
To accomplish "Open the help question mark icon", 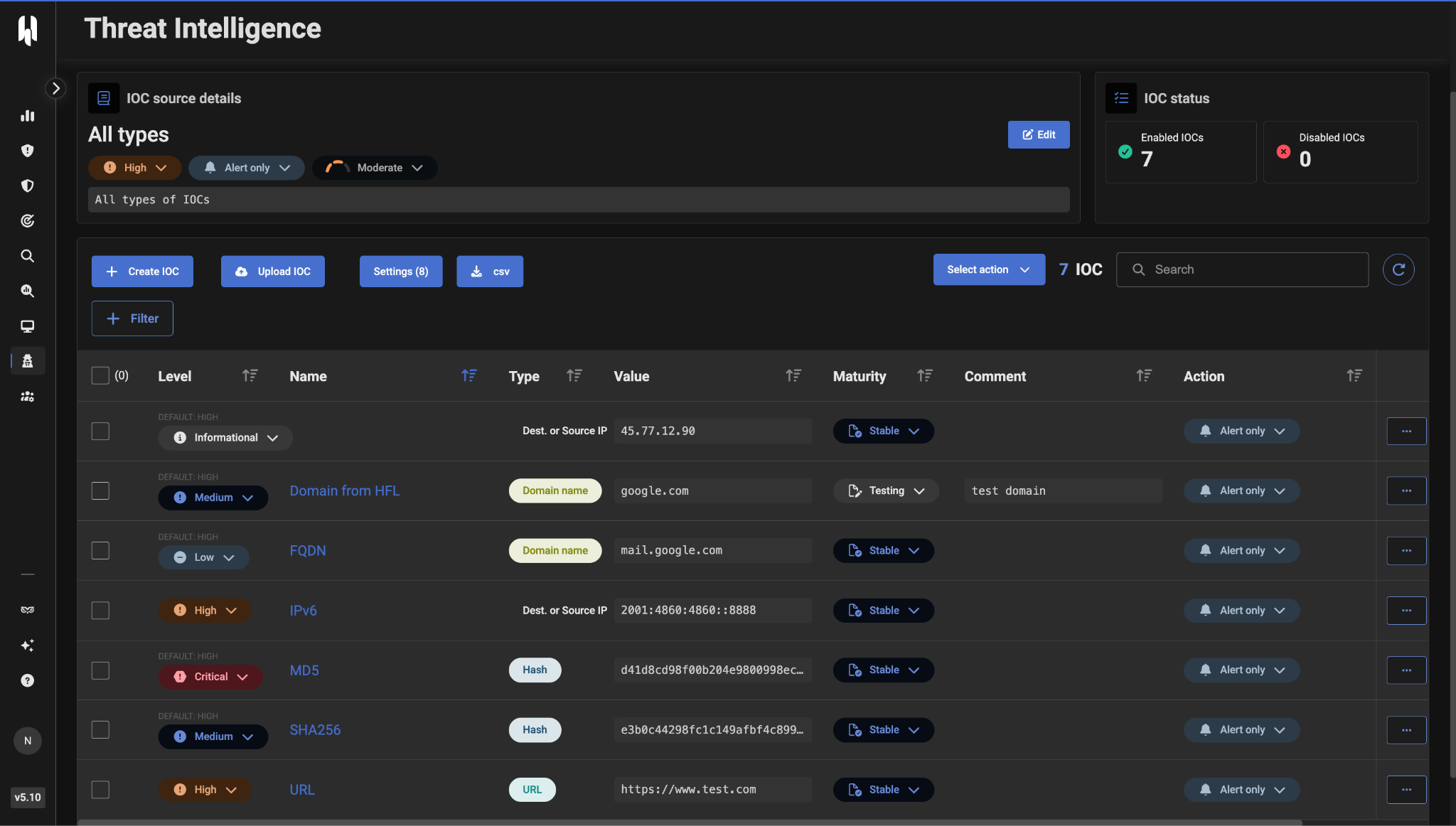I will click(x=27, y=680).
